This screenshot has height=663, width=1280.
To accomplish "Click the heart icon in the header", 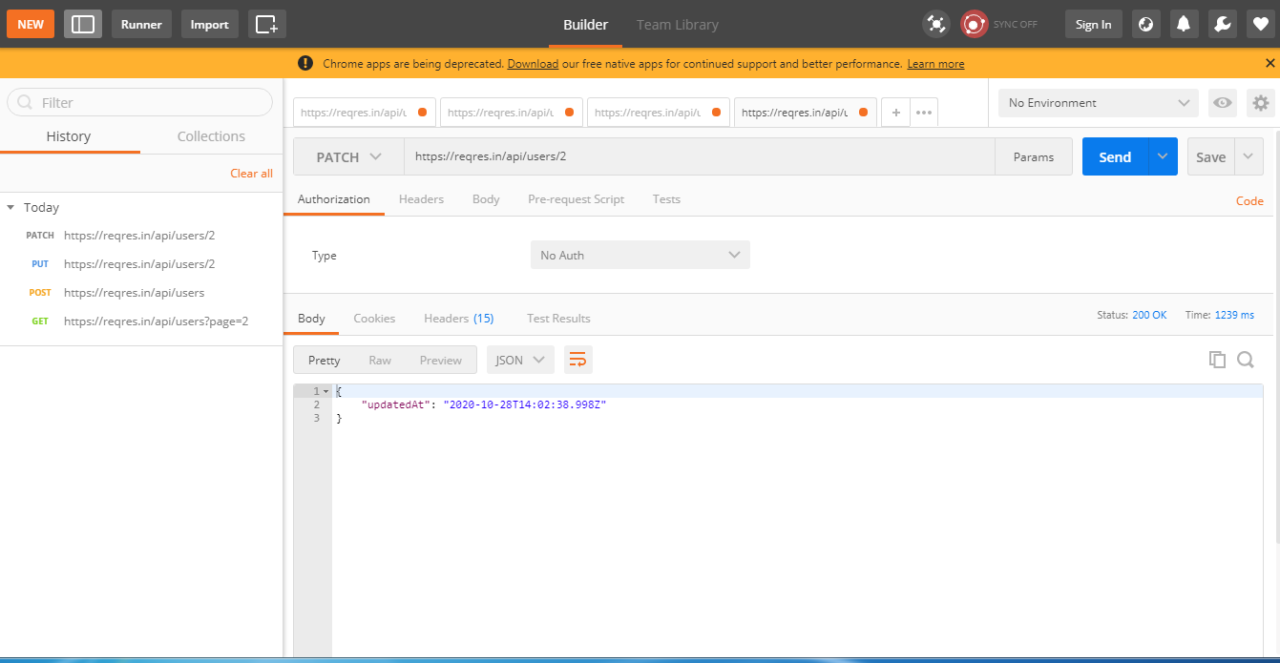I will tap(1261, 23).
